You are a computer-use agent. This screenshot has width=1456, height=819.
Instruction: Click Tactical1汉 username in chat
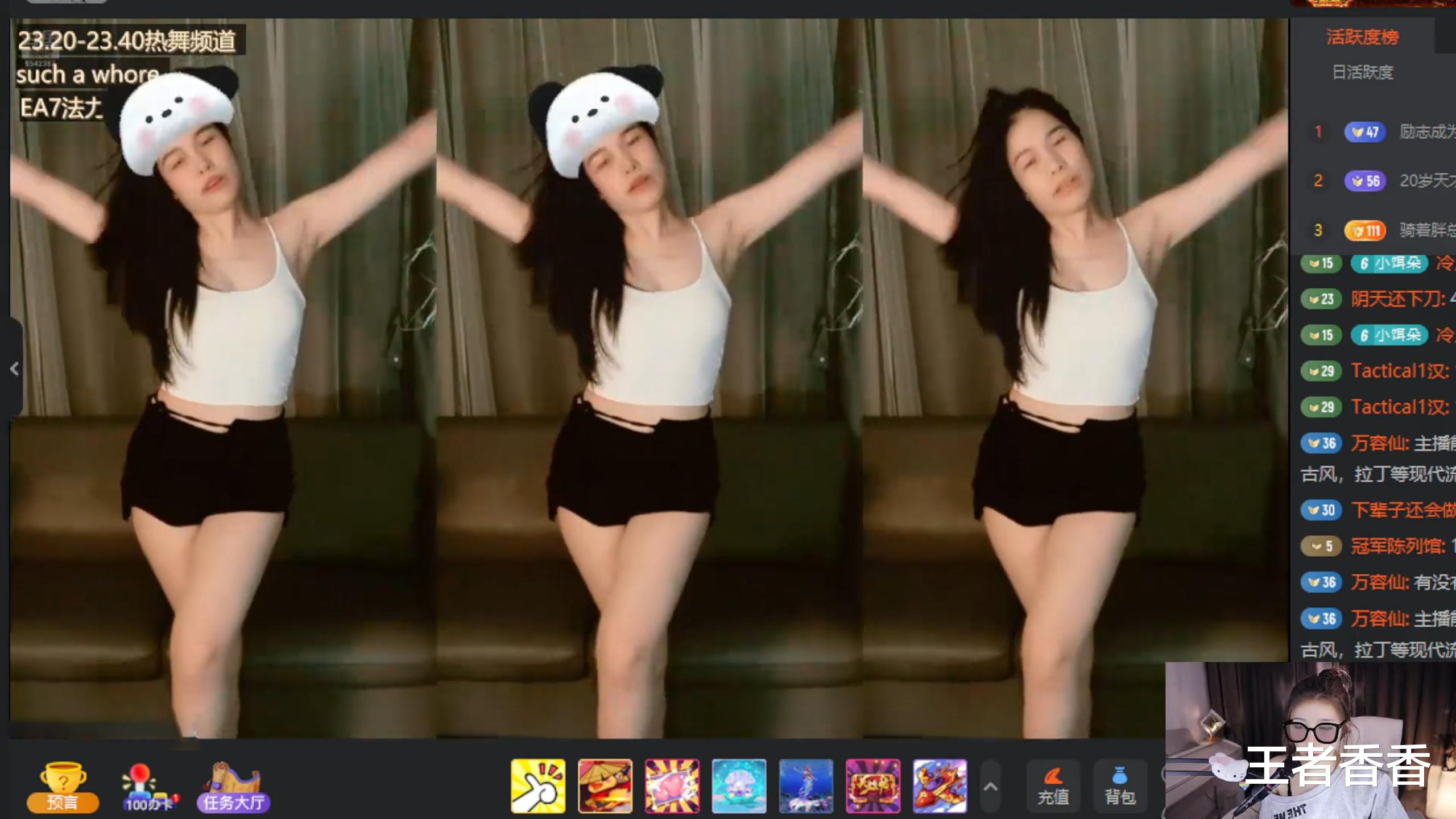coord(1399,371)
